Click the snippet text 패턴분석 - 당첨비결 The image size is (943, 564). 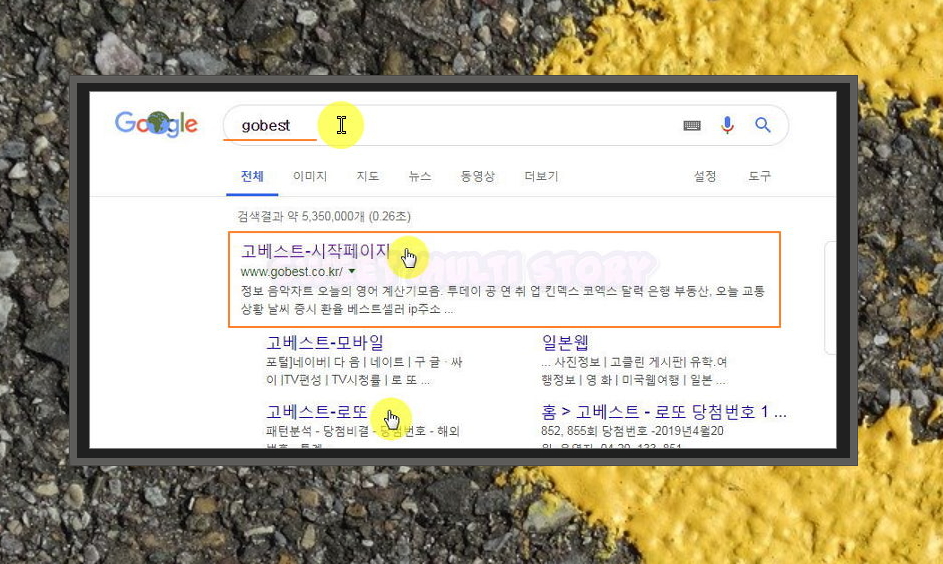tap(363, 431)
